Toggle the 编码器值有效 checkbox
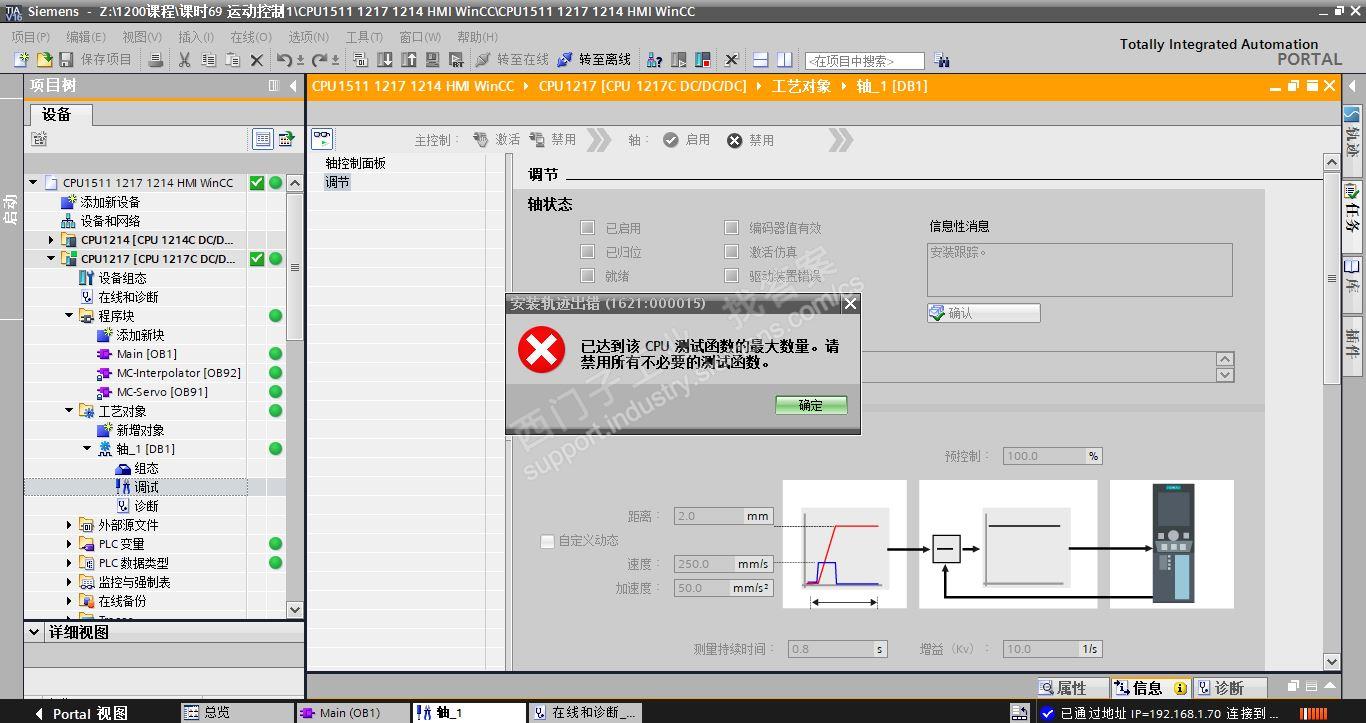Screen dimensions: 1366x723 coord(731,228)
